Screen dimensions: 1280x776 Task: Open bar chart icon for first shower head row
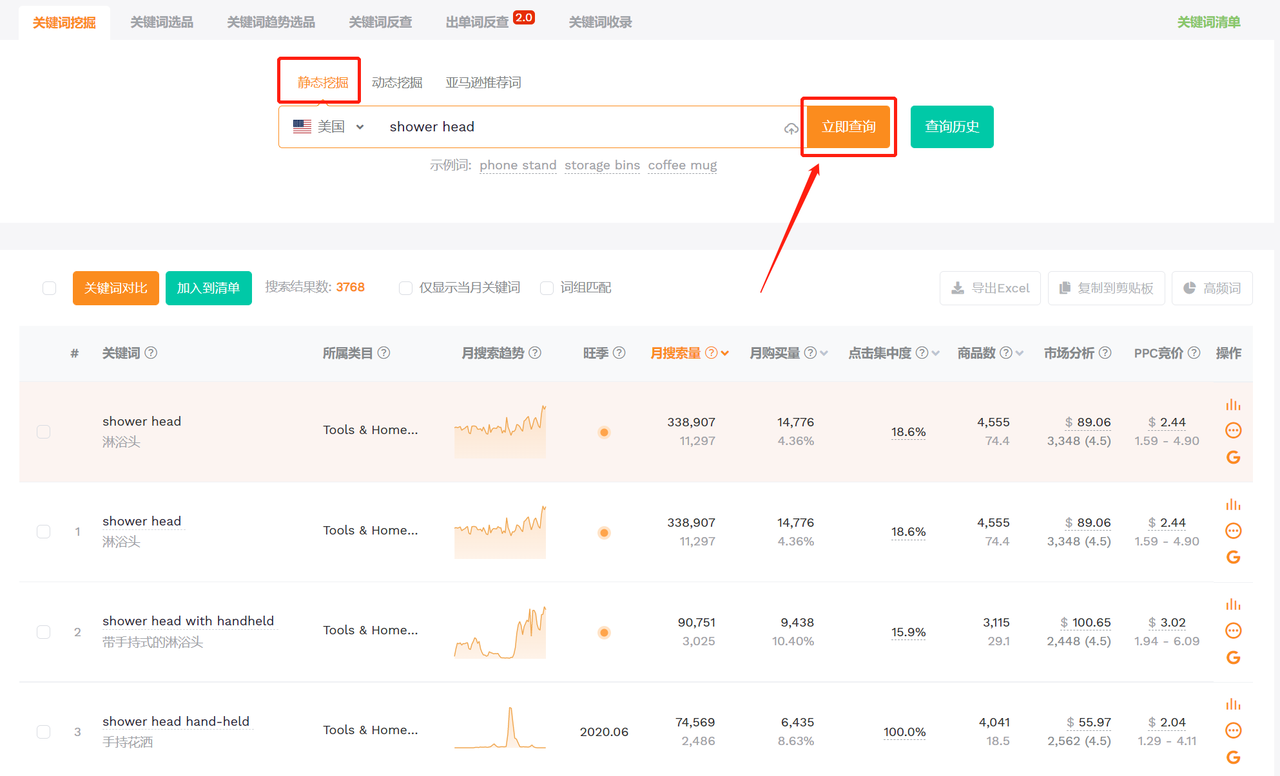coord(1233,405)
